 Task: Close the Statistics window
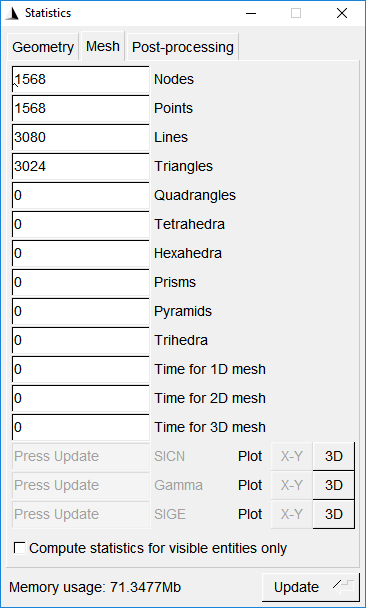[x=342, y=14]
